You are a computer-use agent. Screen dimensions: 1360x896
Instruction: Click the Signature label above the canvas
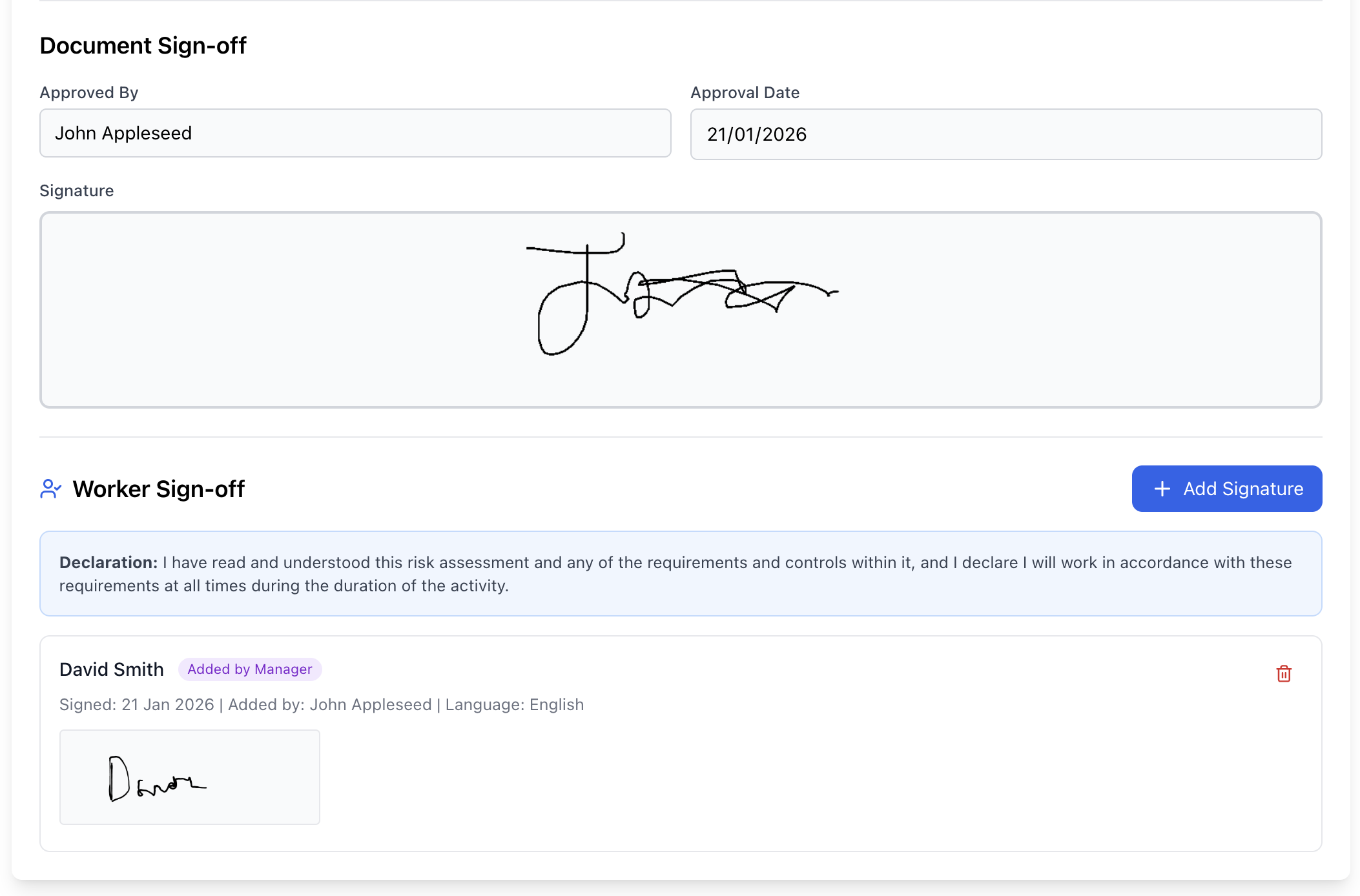[x=76, y=190]
